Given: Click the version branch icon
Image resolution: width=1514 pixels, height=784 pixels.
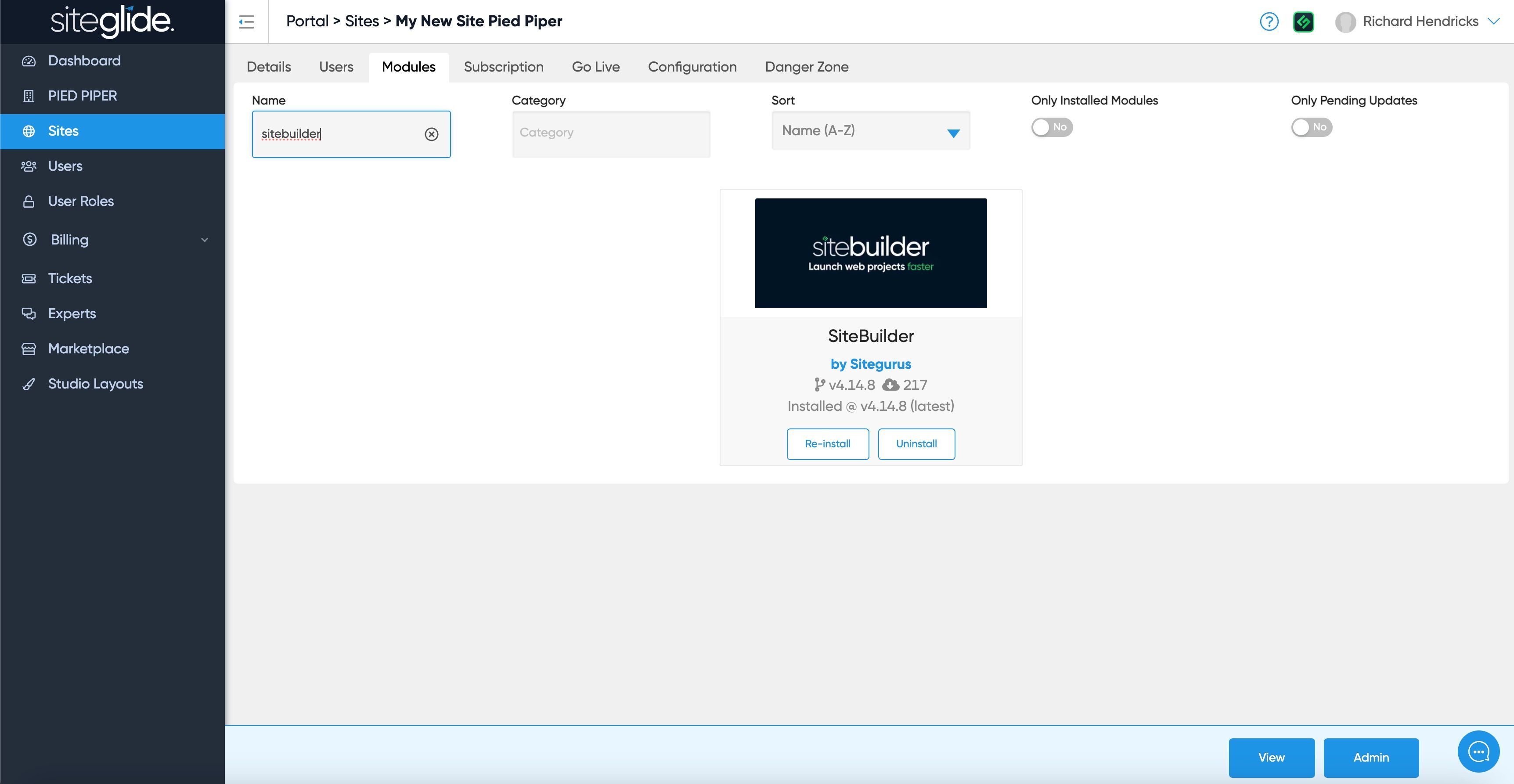Looking at the screenshot, I should click(819, 385).
